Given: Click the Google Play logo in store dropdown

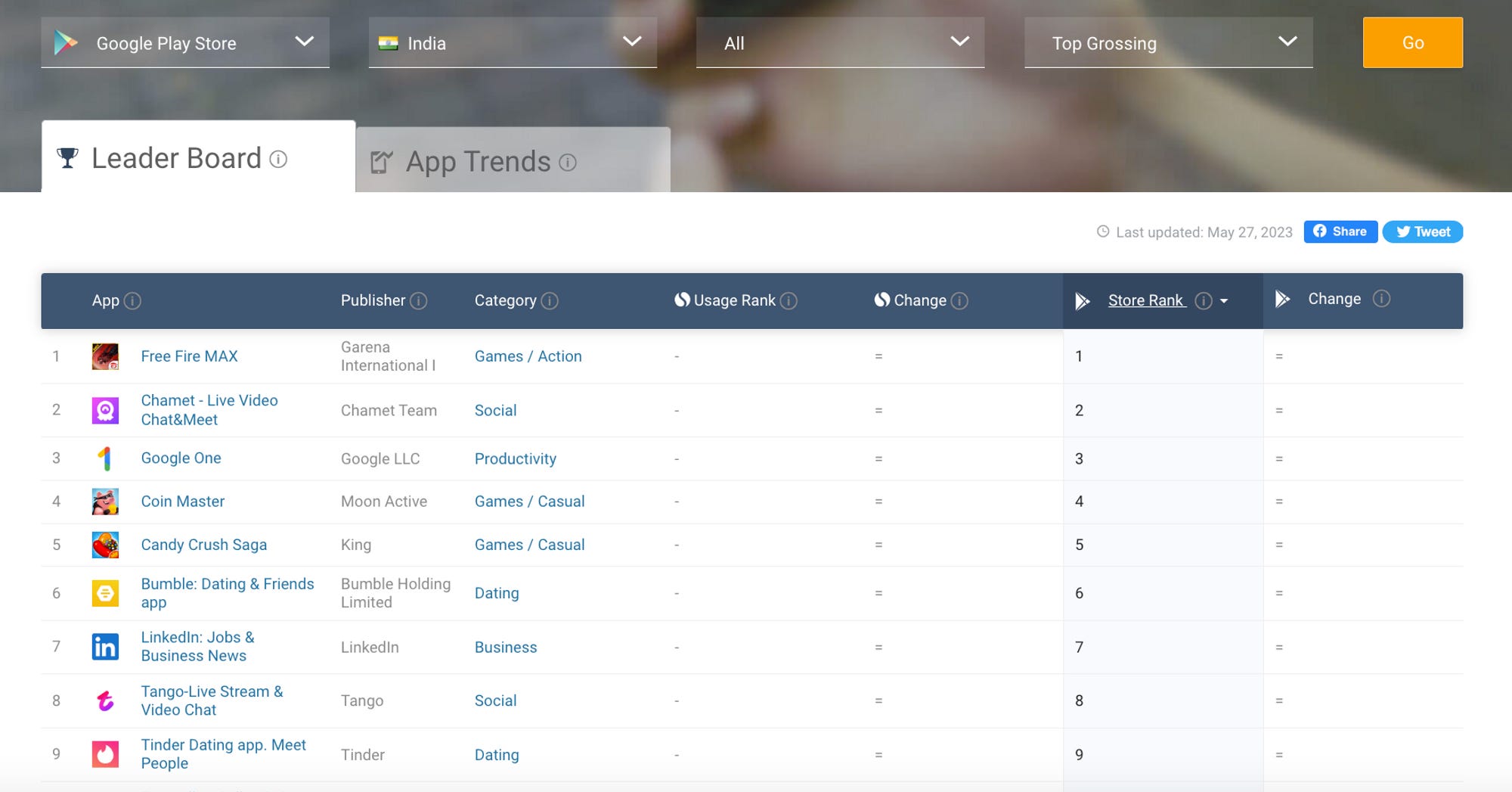Looking at the screenshot, I should pos(67,43).
